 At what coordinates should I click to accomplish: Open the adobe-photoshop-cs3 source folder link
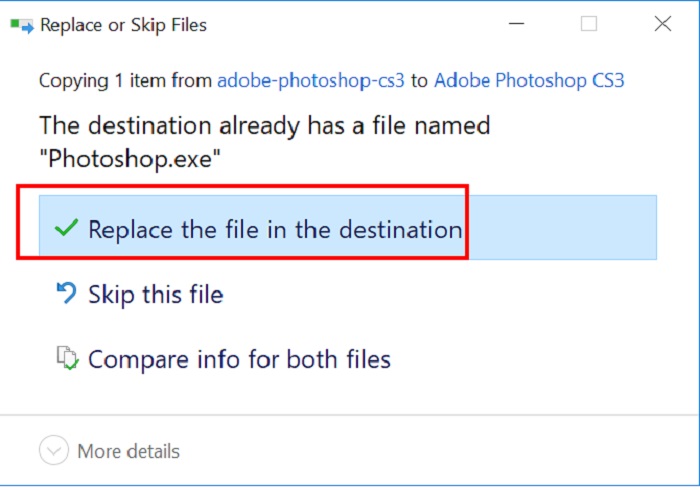click(311, 81)
